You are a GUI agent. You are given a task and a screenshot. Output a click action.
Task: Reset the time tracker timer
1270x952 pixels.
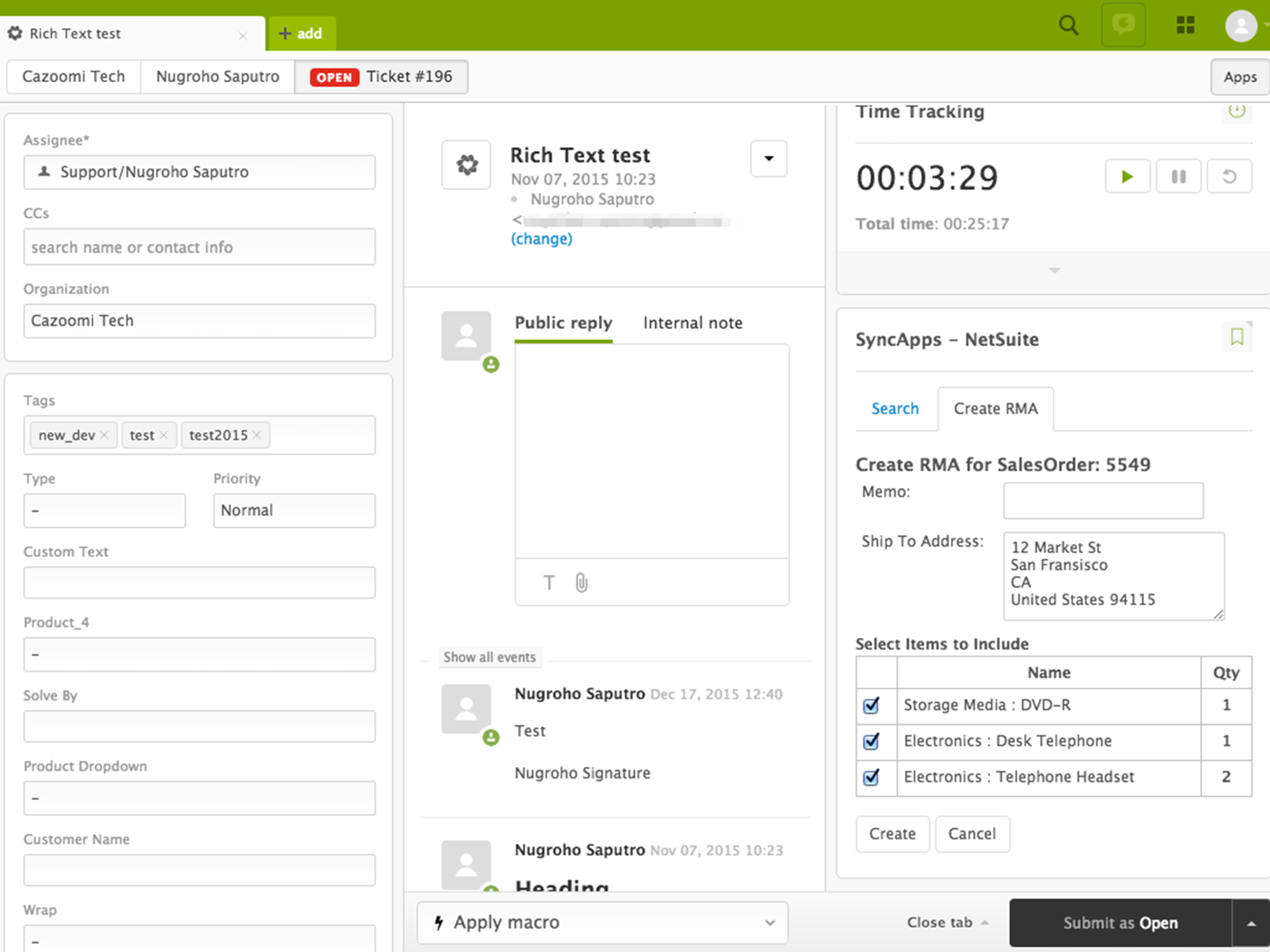pos(1229,176)
